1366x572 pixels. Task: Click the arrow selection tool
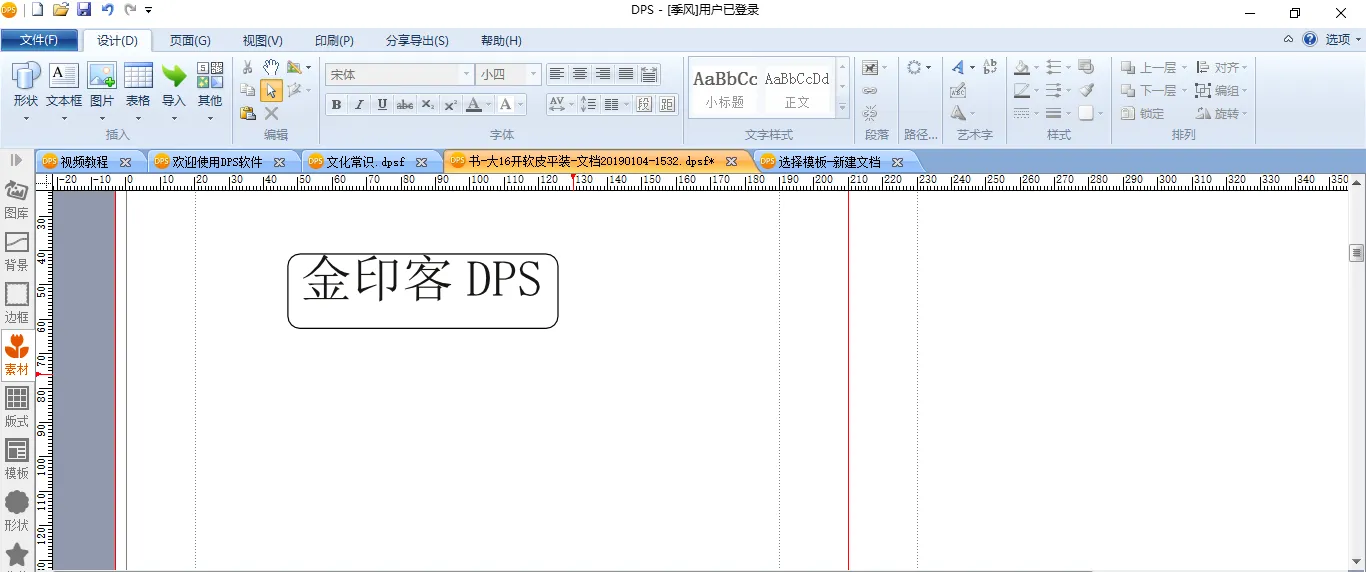click(271, 91)
